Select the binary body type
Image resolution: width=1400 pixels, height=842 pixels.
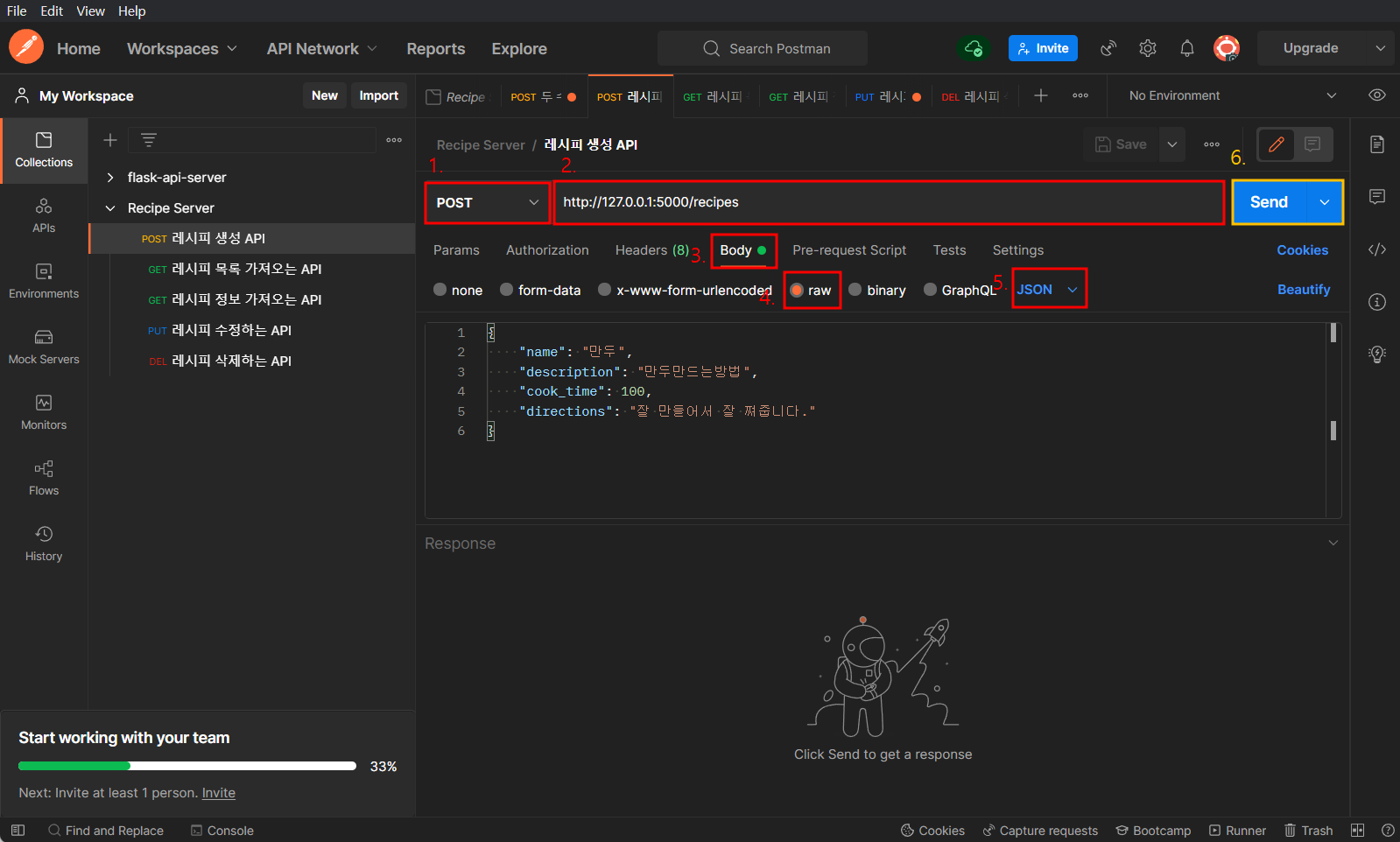click(x=877, y=290)
